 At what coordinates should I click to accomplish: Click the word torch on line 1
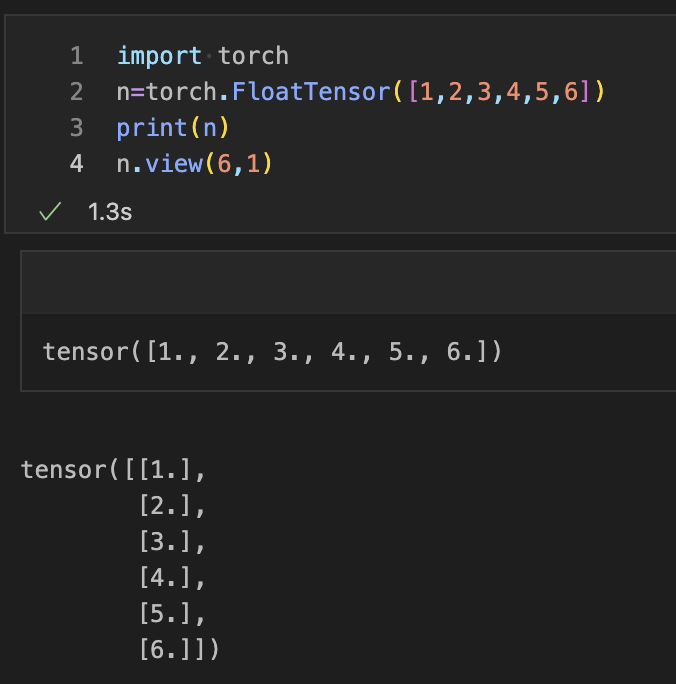pyautogui.click(x=253, y=56)
